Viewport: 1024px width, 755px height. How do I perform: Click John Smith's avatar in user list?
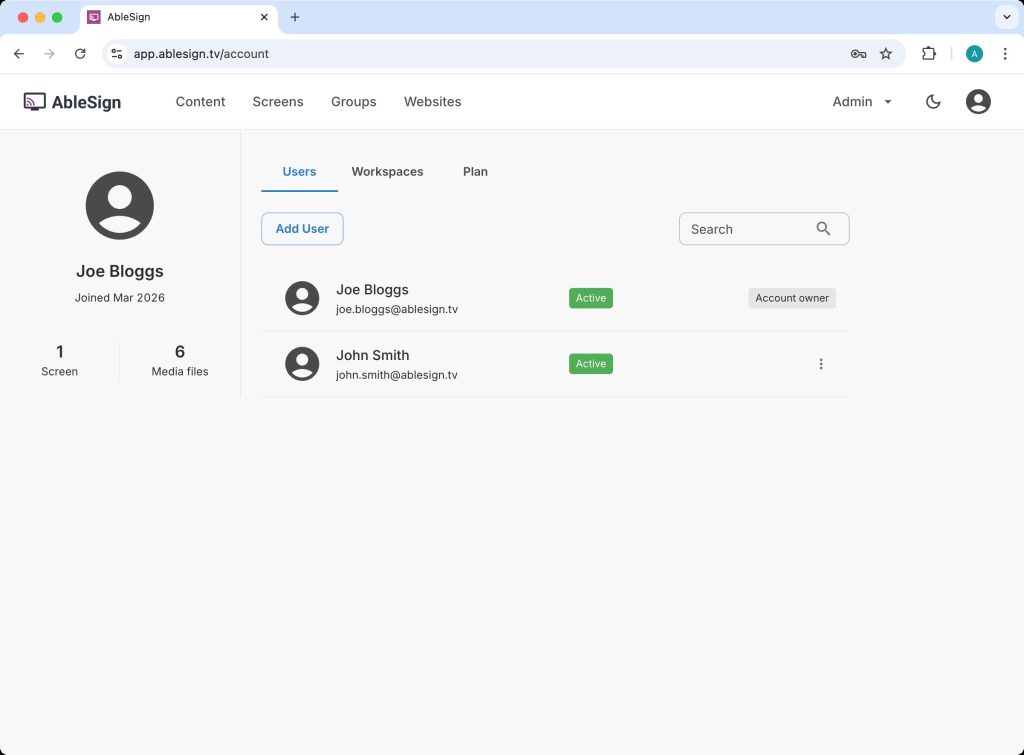(x=302, y=364)
